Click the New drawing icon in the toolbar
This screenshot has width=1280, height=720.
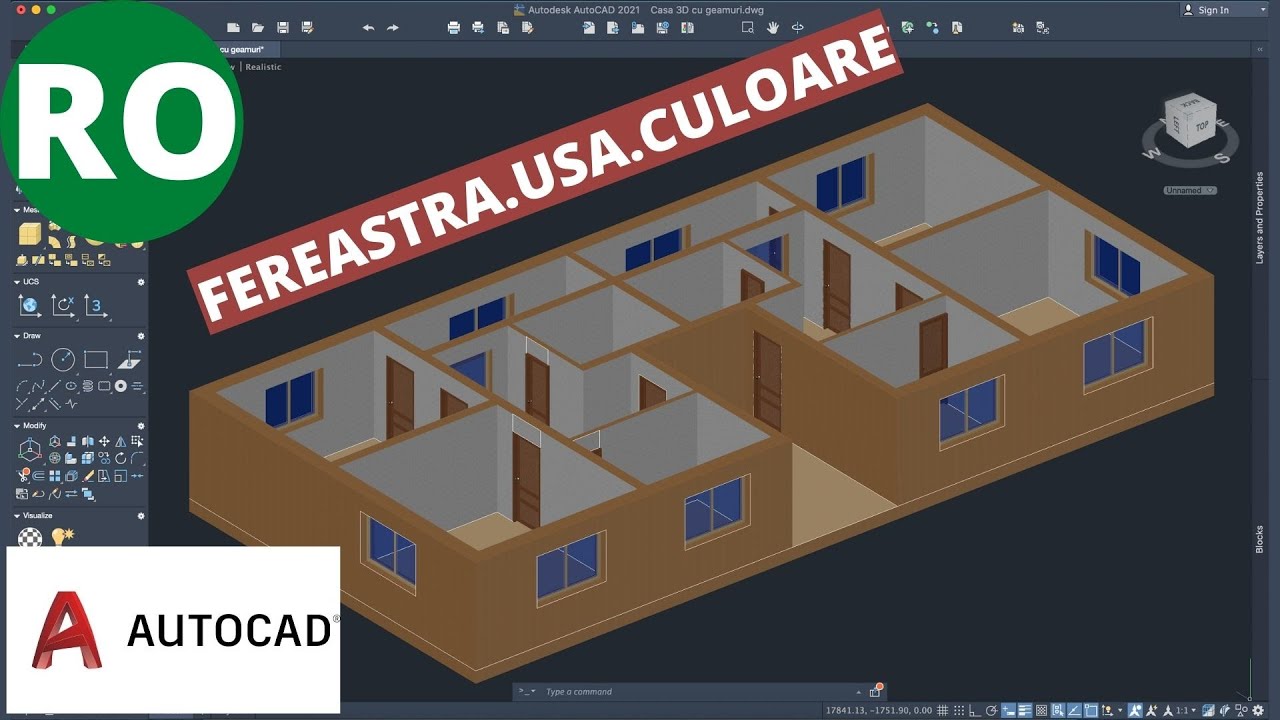pyautogui.click(x=234, y=28)
